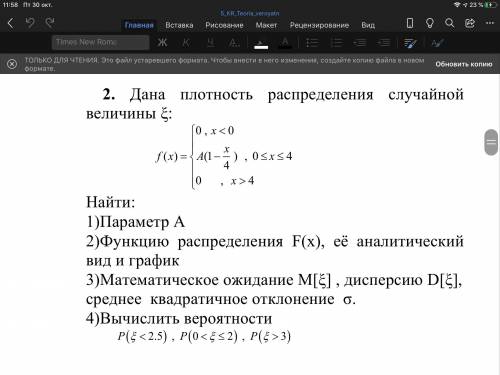This screenshot has height=375, width=500.
Task: Open the paragraph formatting options
Action: click(410, 43)
